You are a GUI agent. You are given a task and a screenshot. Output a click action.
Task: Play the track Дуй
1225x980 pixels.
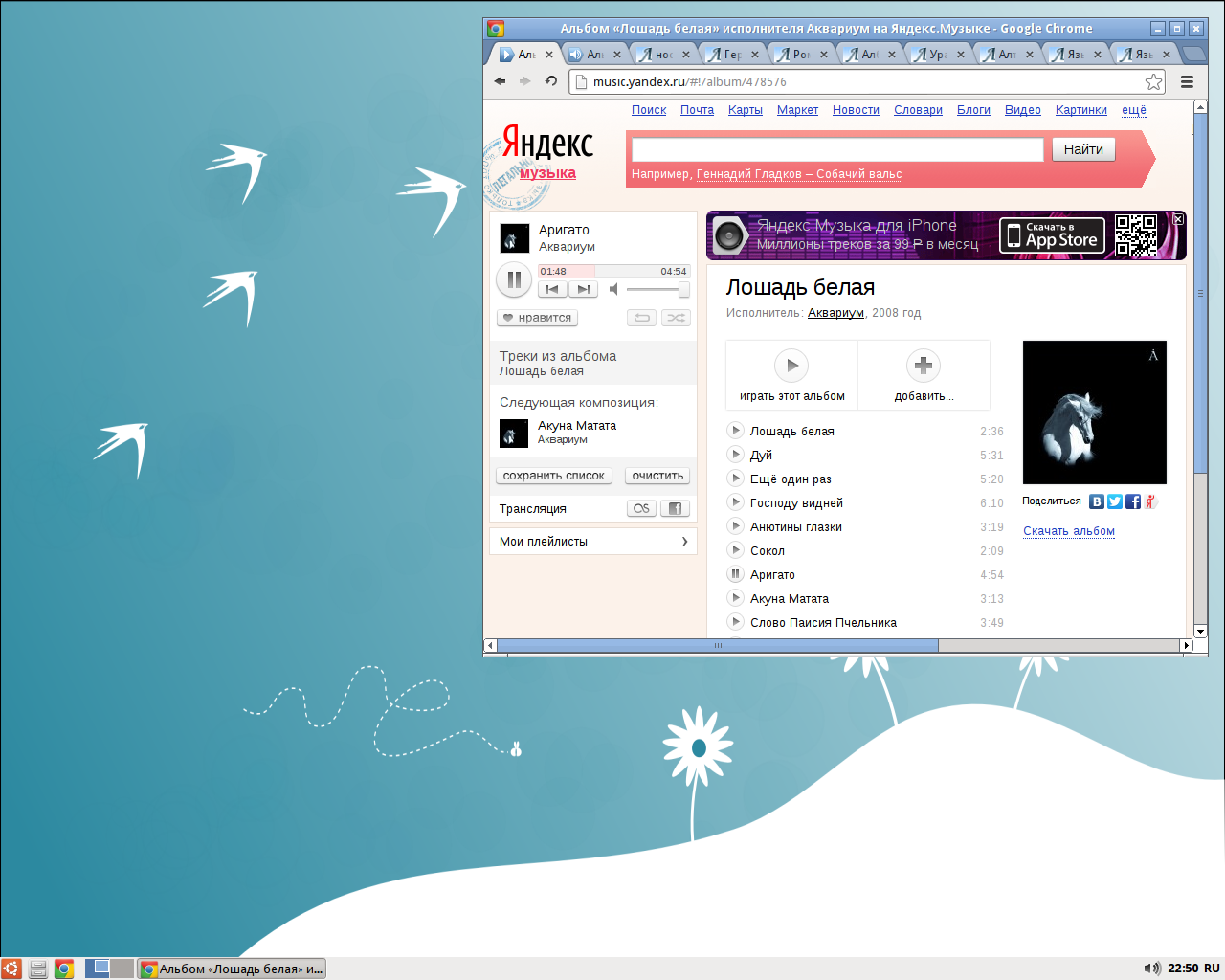click(736, 455)
